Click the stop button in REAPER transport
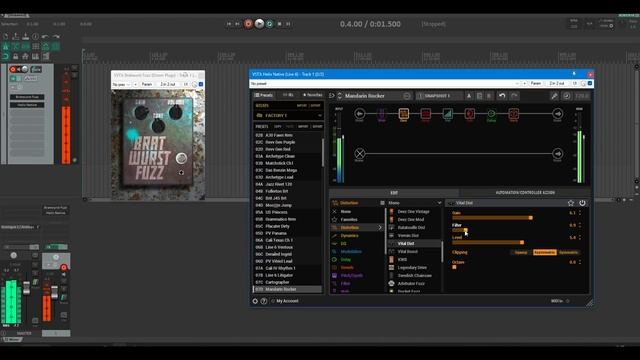This screenshot has height=360, width=640. click(280, 24)
